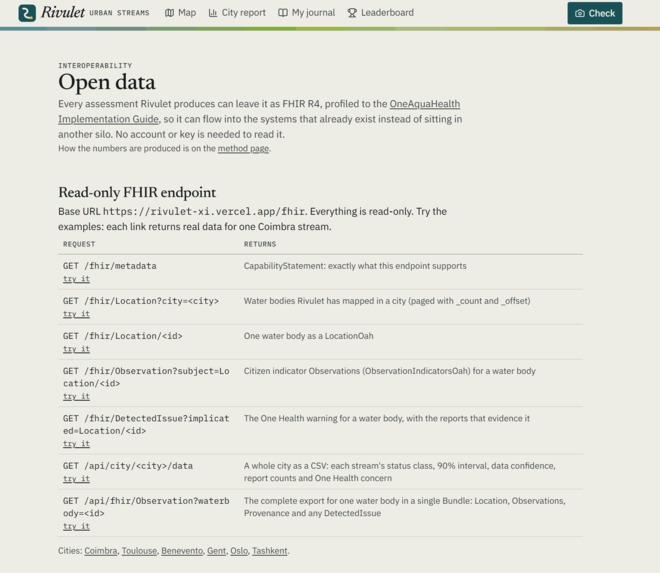Click the RETURNS column header
The image size is (660, 573).
pos(260,244)
